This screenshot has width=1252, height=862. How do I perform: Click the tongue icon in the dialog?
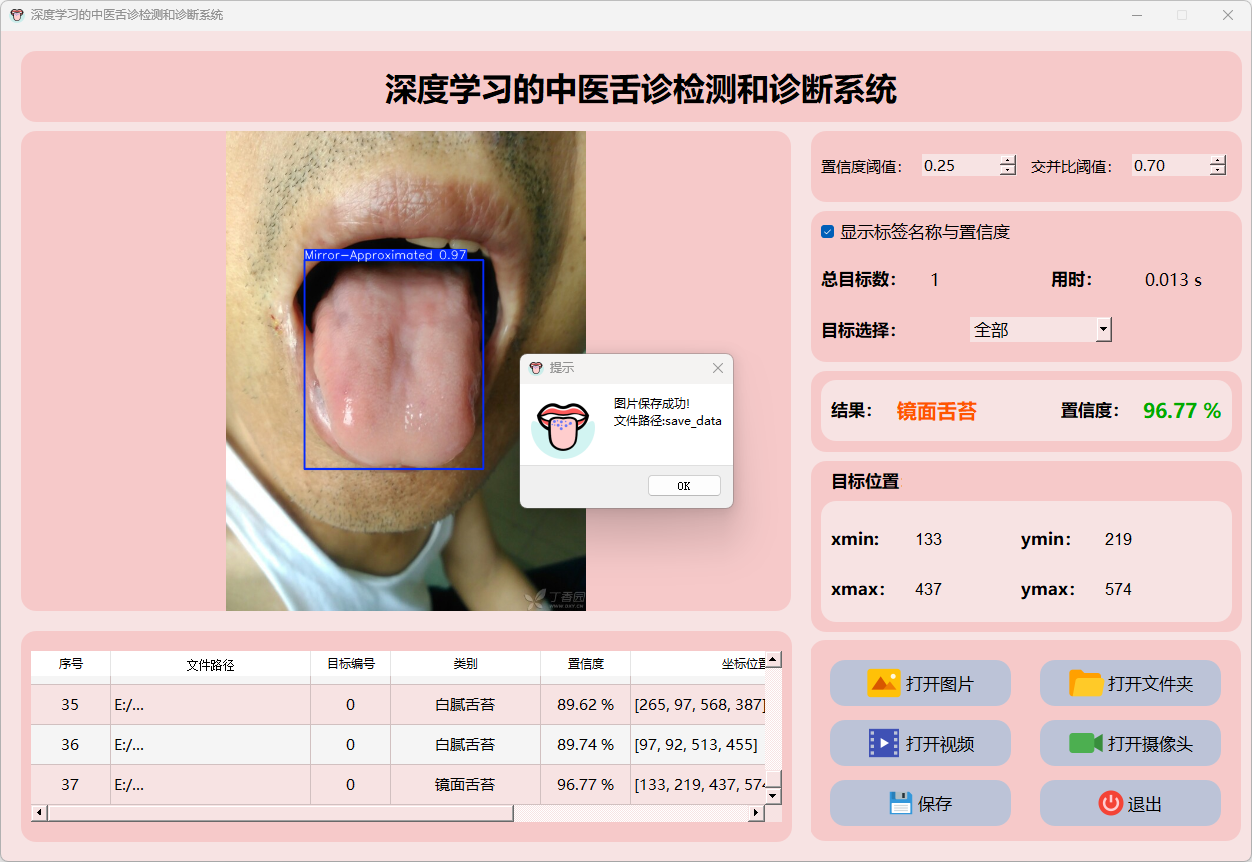click(563, 429)
